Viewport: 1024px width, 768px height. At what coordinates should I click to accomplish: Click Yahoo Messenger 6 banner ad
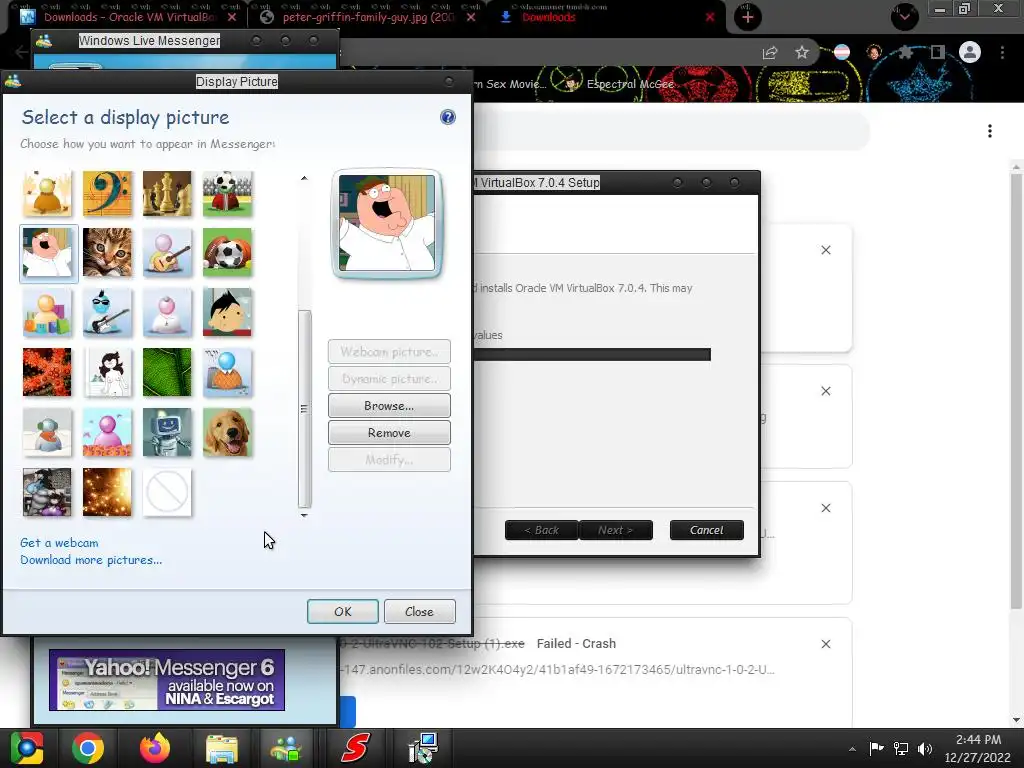[x=167, y=680]
